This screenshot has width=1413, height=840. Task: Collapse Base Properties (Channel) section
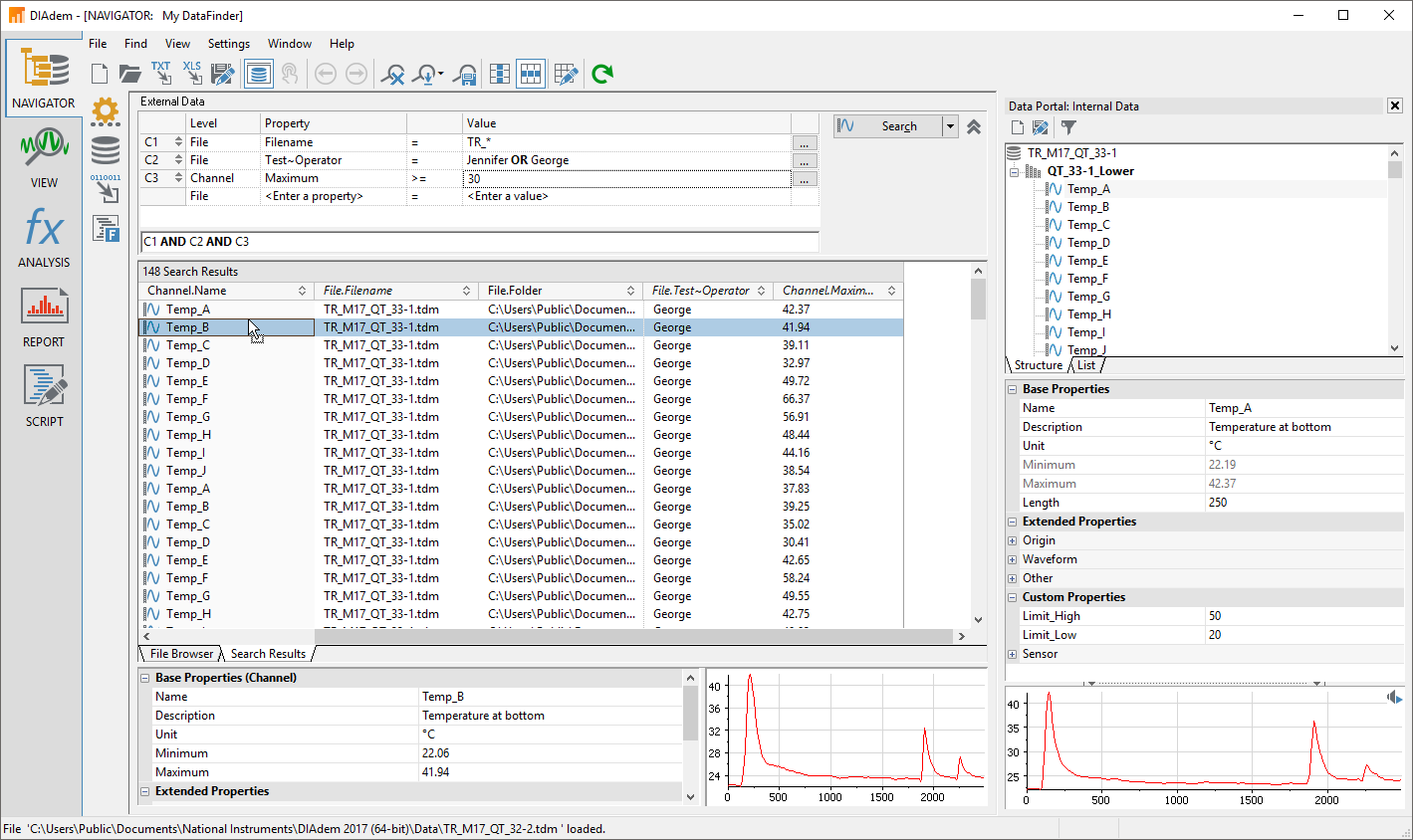coord(145,678)
